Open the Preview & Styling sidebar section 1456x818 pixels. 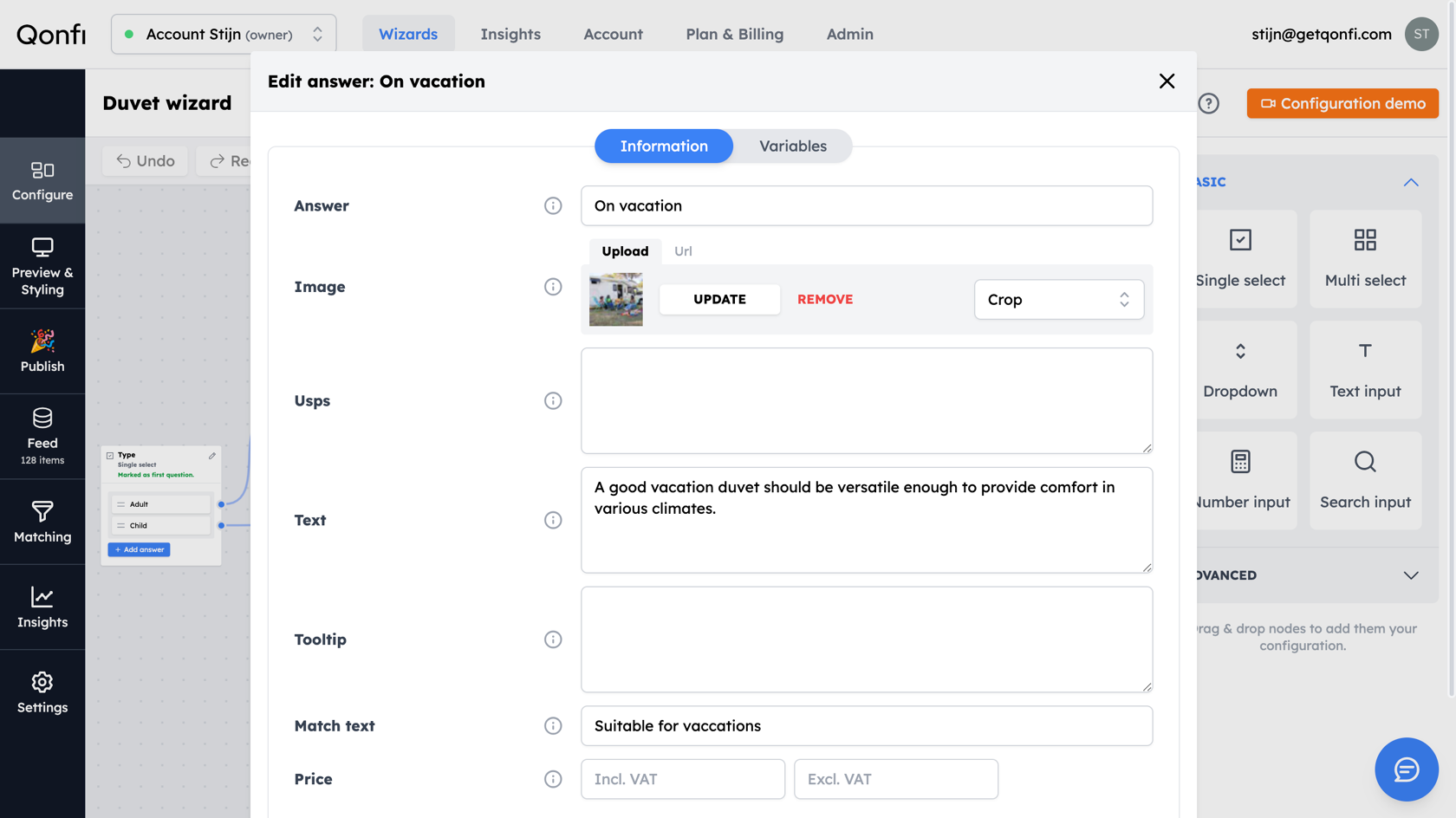point(42,267)
